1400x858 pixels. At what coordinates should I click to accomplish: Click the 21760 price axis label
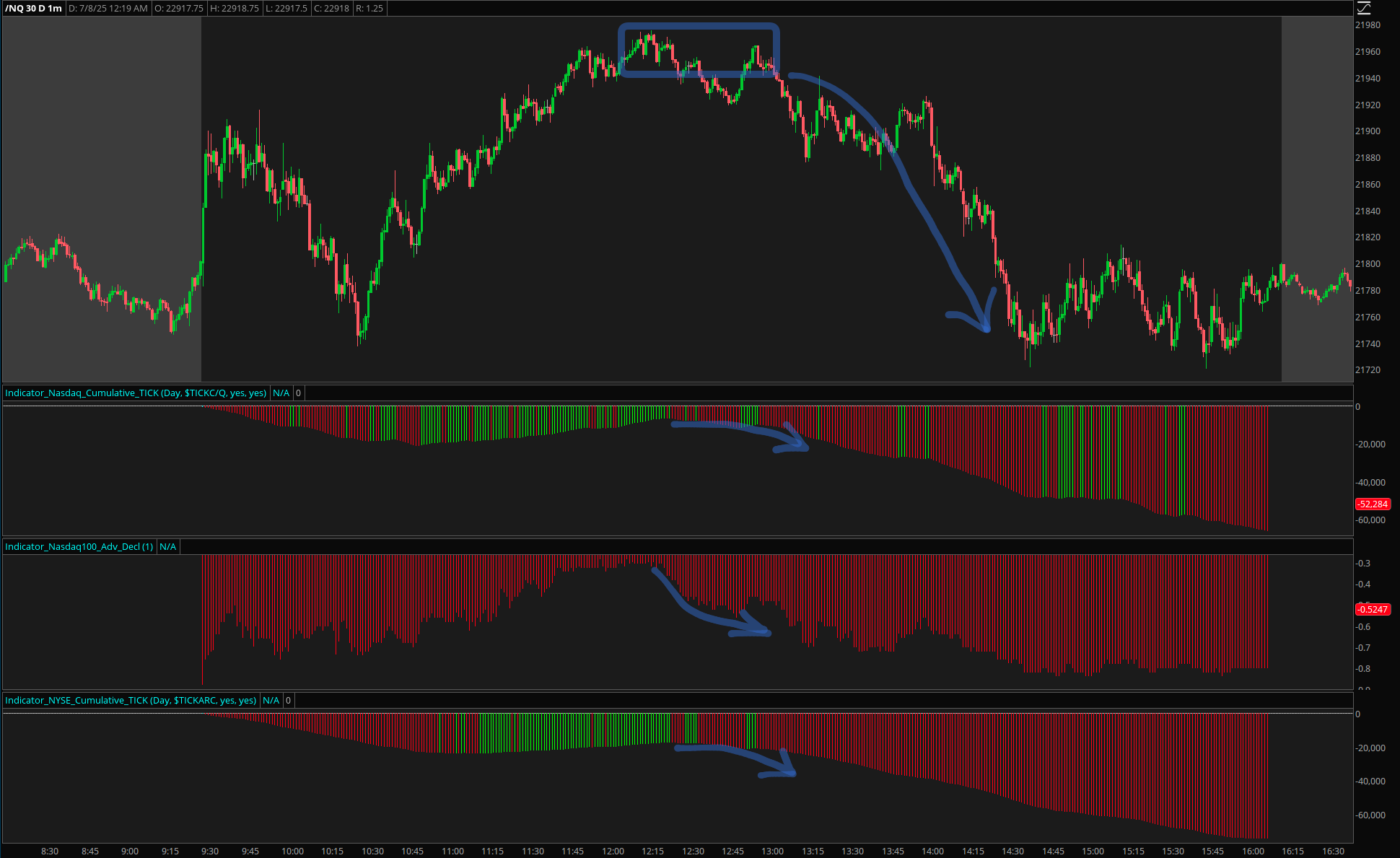point(1368,318)
